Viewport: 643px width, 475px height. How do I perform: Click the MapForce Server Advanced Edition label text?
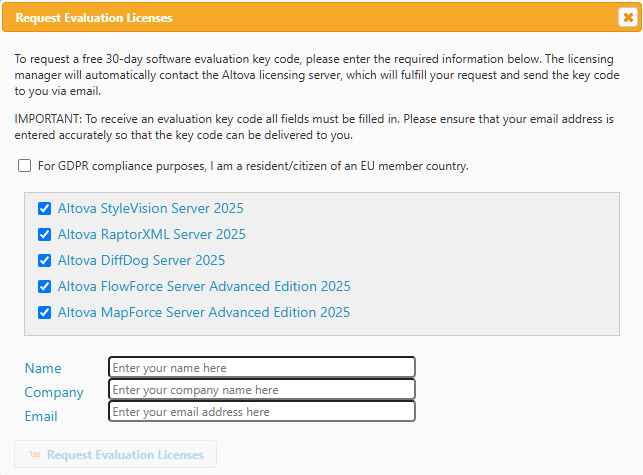coord(203,313)
